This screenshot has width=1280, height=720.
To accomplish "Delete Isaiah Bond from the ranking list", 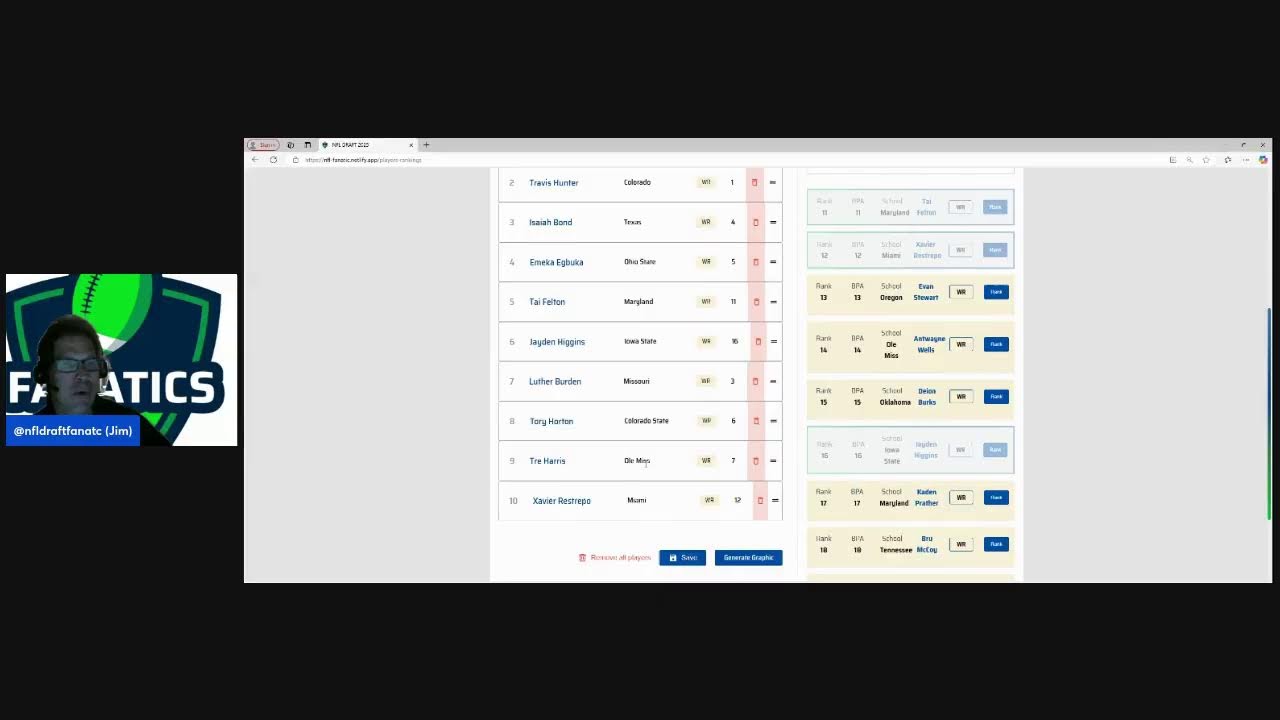I will 755,222.
